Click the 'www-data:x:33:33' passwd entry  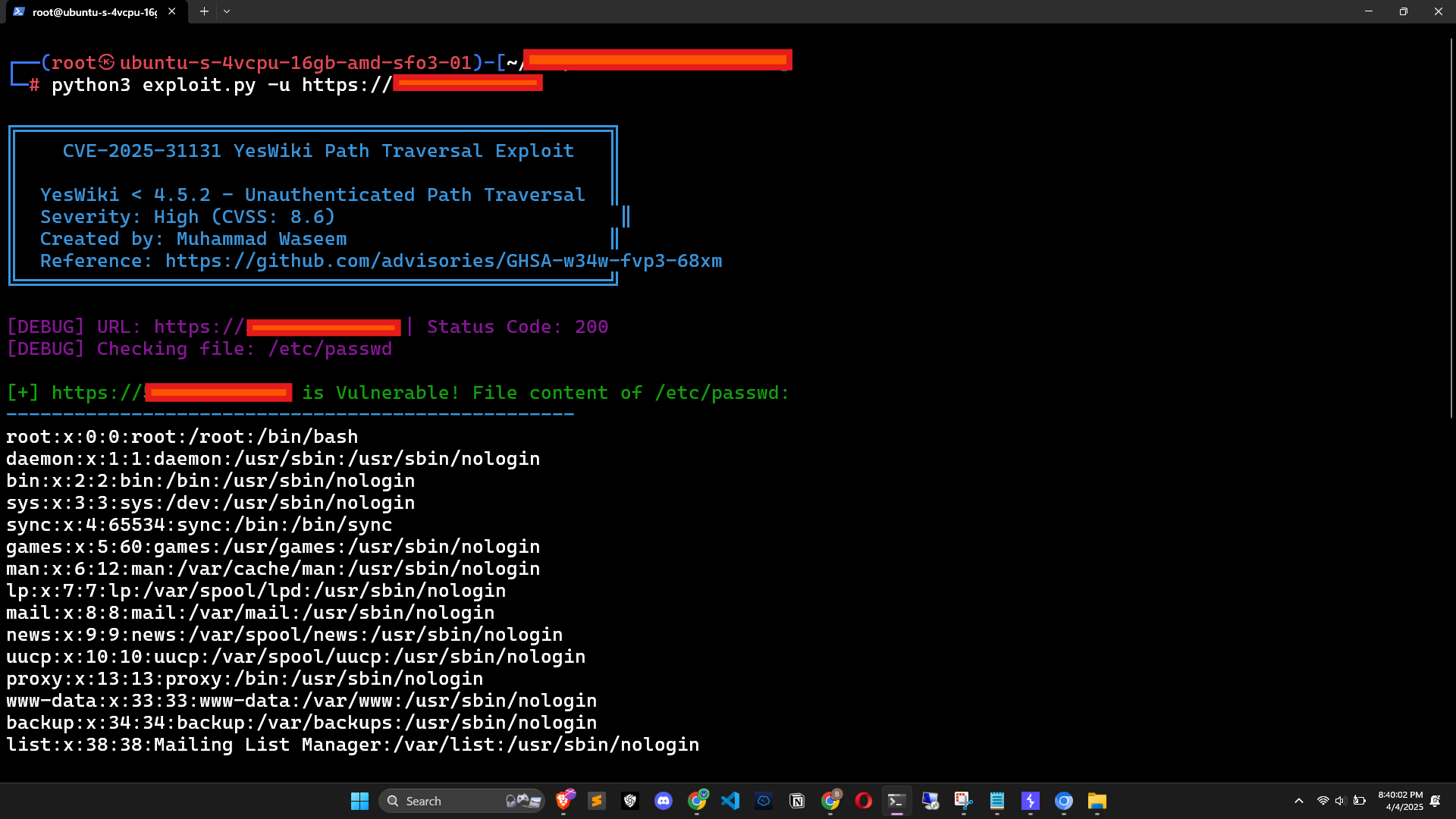[x=302, y=701]
